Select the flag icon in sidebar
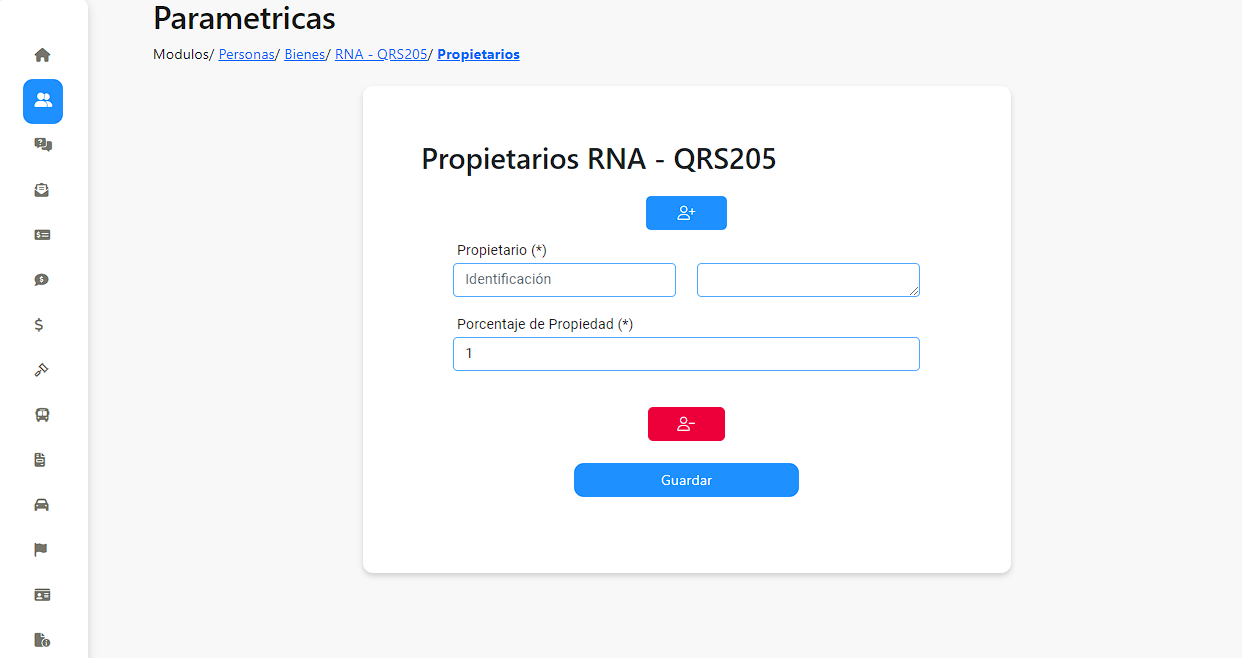The image size is (1242, 658). pos(42,550)
